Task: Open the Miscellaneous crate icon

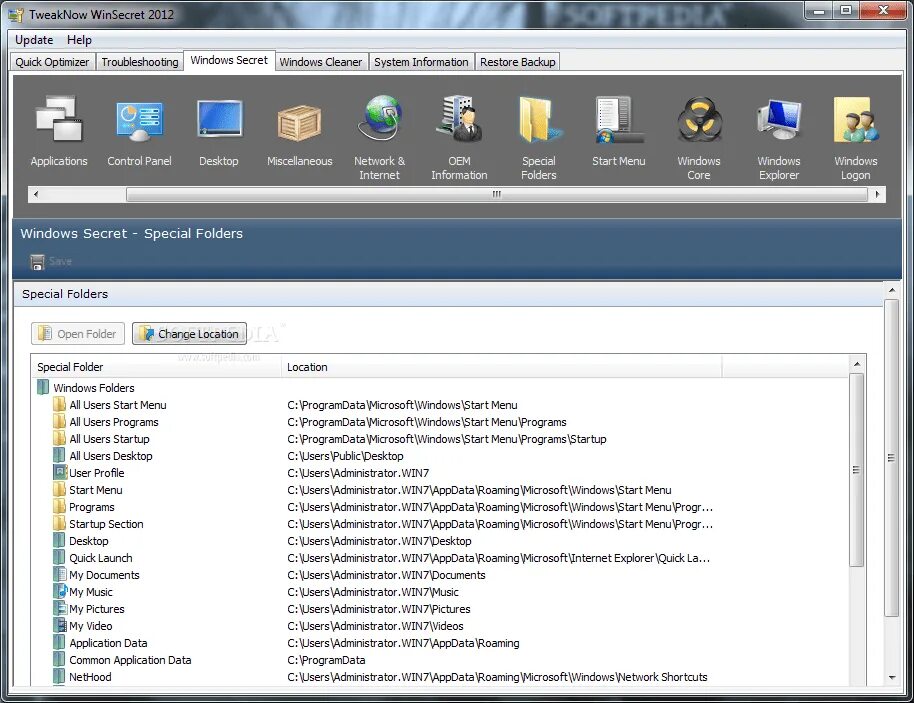Action: tap(299, 123)
